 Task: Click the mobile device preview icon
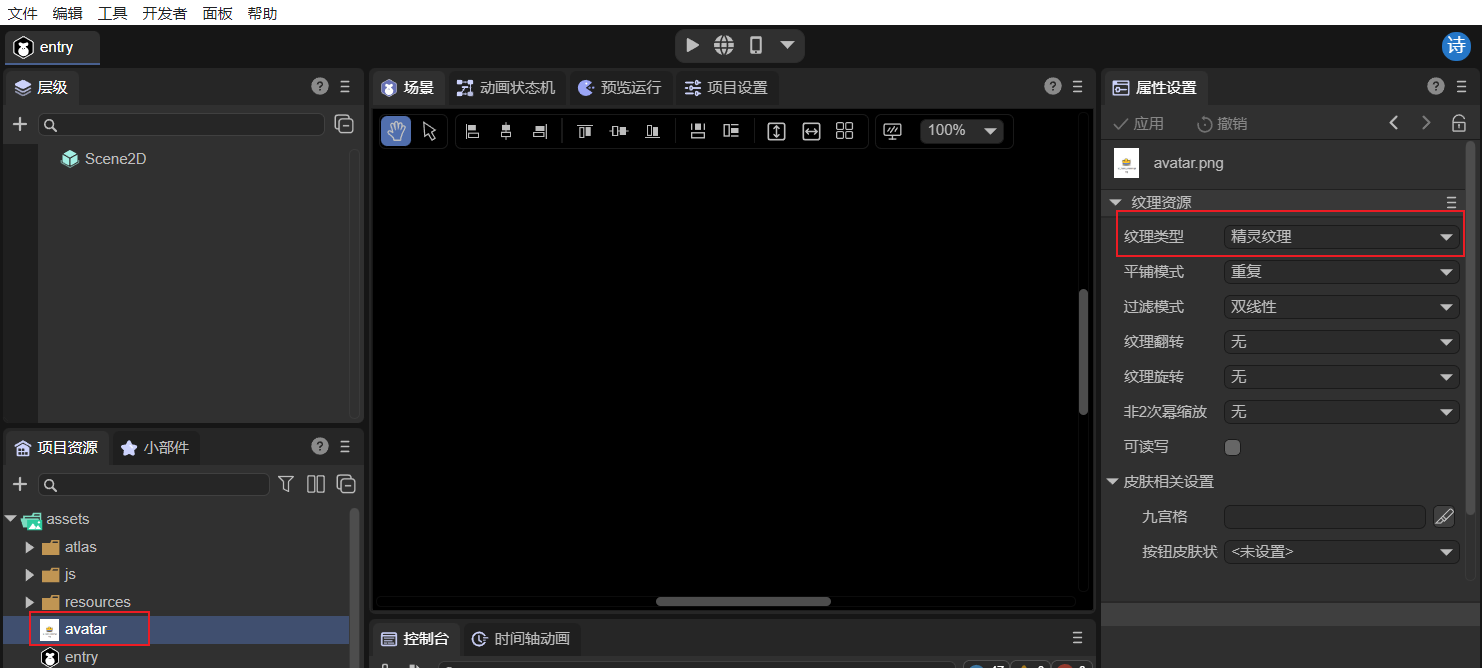(756, 46)
